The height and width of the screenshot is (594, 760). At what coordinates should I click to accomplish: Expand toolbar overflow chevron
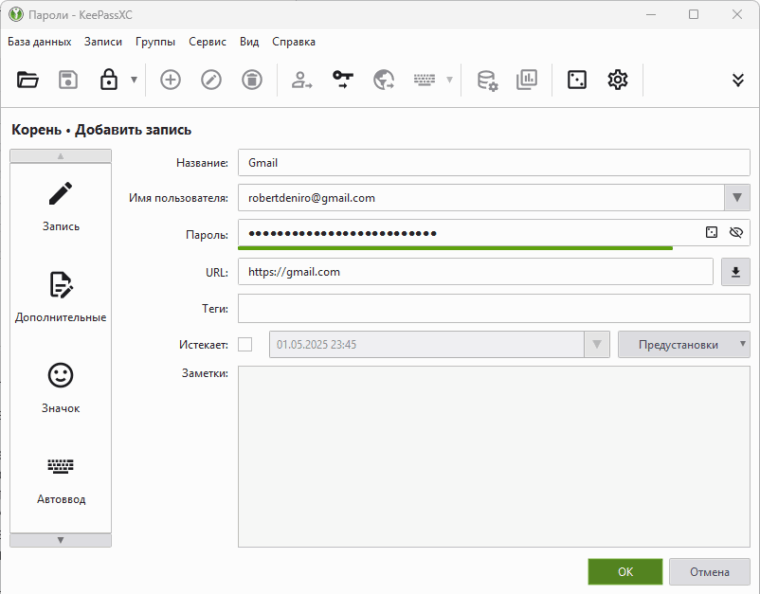tap(738, 80)
